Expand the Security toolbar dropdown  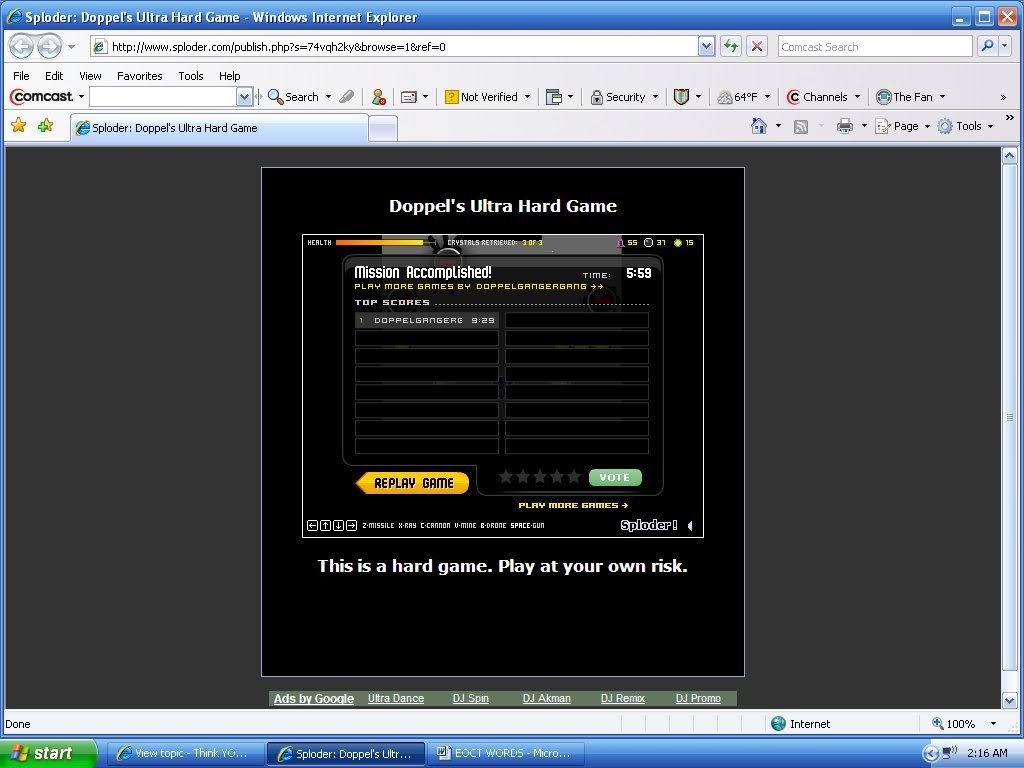[624, 97]
